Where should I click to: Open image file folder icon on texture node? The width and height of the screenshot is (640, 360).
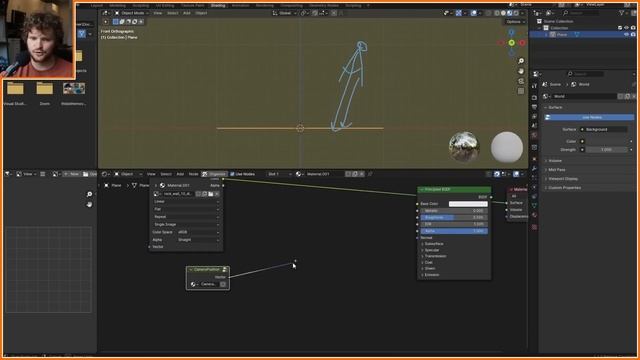coord(211,194)
